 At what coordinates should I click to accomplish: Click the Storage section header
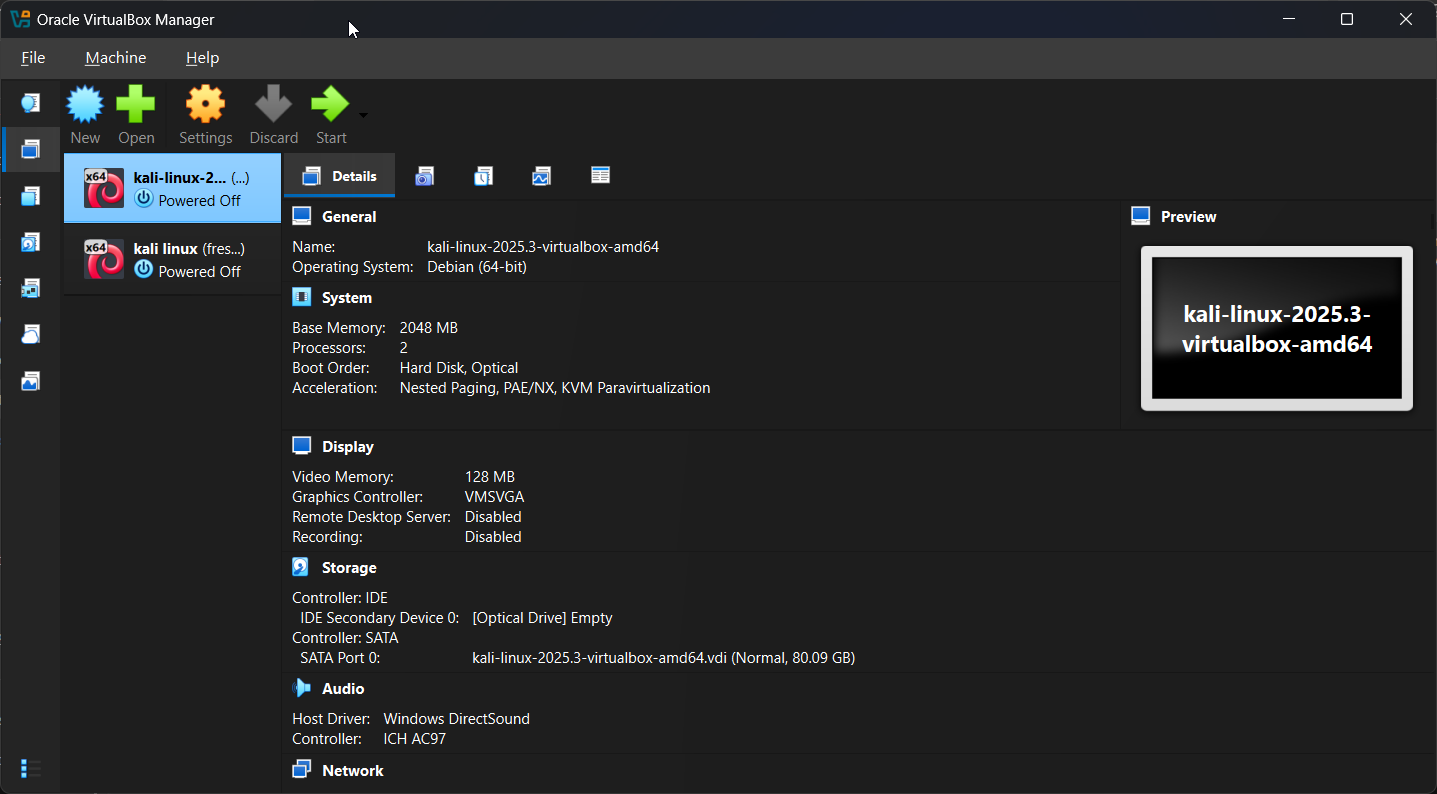click(348, 567)
